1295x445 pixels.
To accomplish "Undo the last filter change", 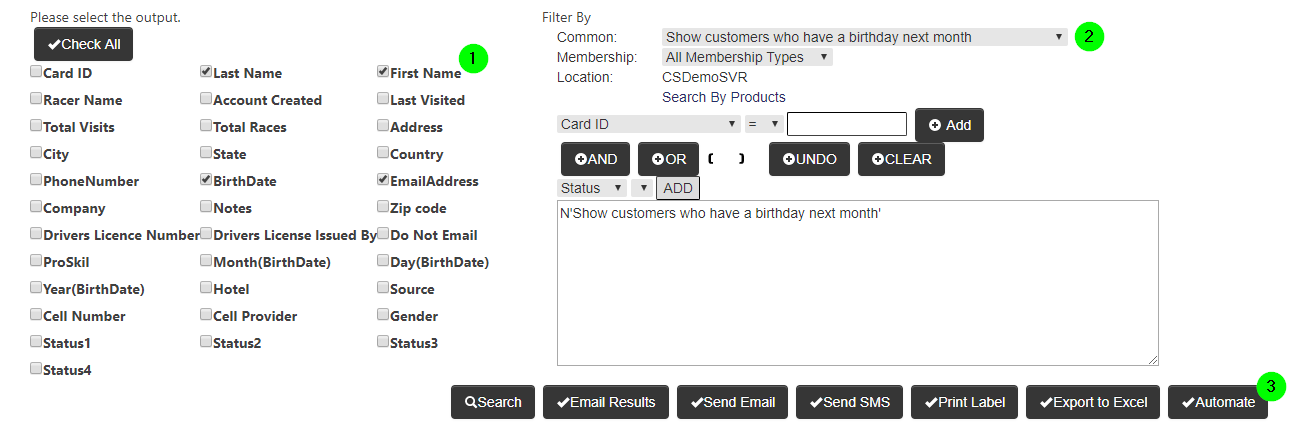I will coord(809,159).
